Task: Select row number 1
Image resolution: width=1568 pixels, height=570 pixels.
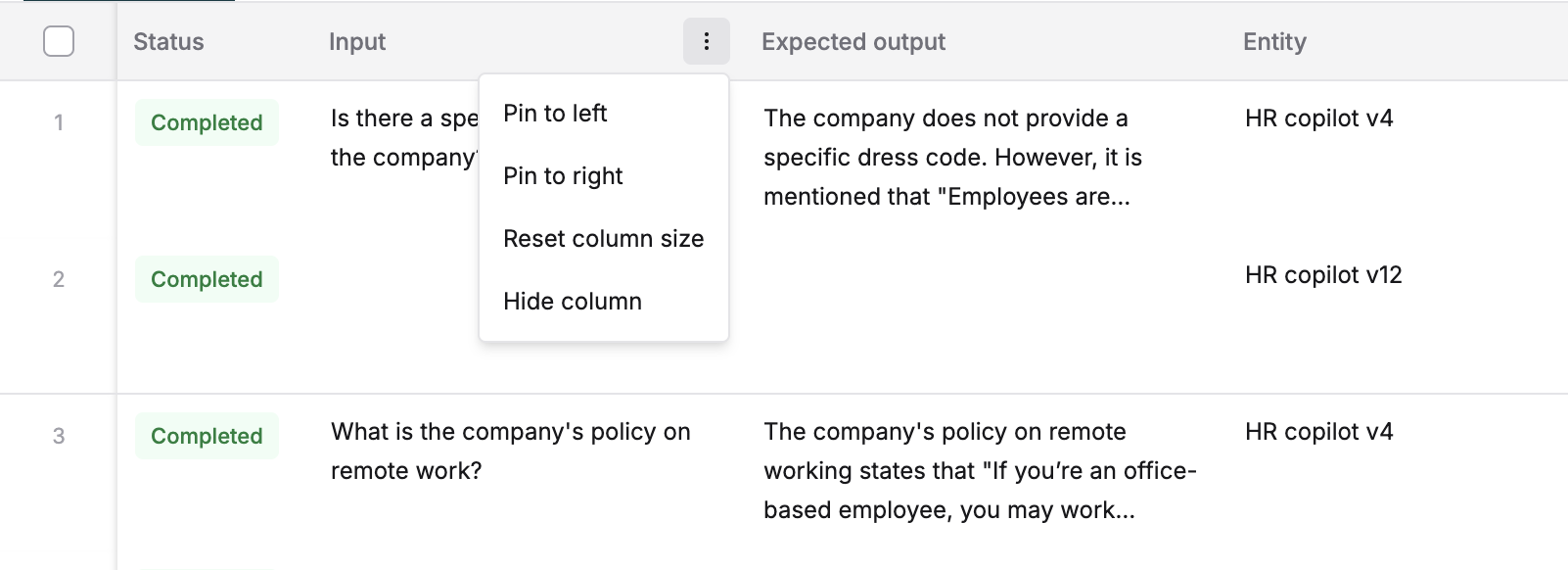Action: click(x=59, y=122)
